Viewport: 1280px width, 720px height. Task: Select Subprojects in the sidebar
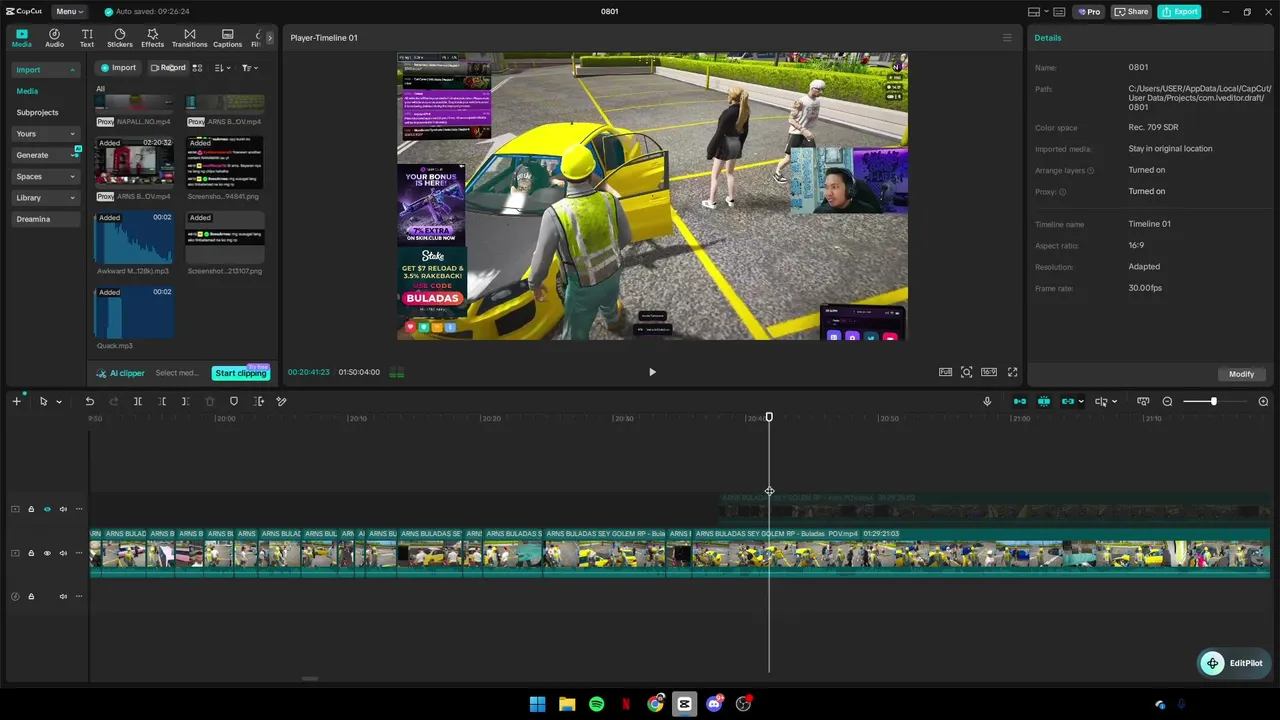38,112
